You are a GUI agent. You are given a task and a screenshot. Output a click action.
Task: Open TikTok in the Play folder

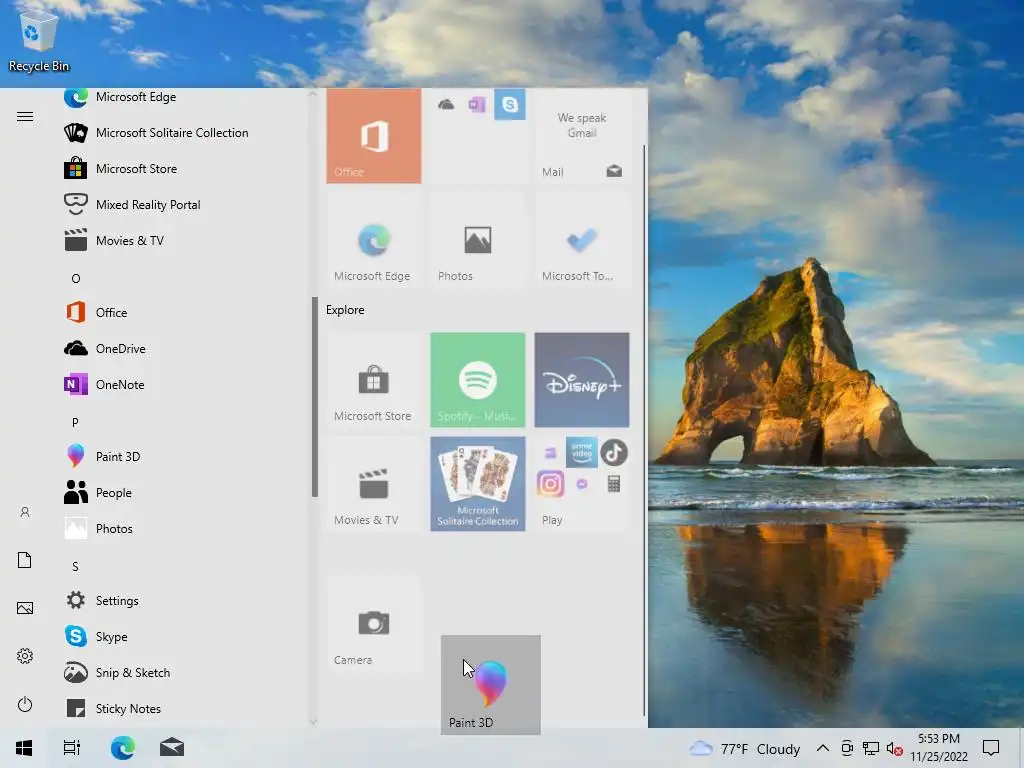[614, 453]
